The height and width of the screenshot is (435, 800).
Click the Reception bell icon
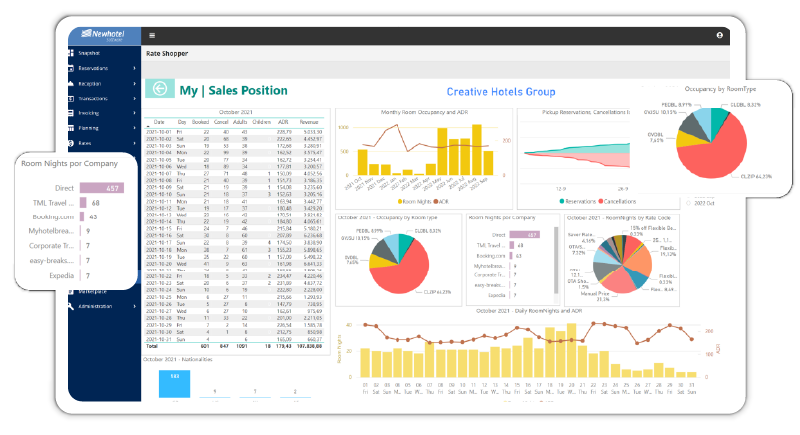(71, 83)
